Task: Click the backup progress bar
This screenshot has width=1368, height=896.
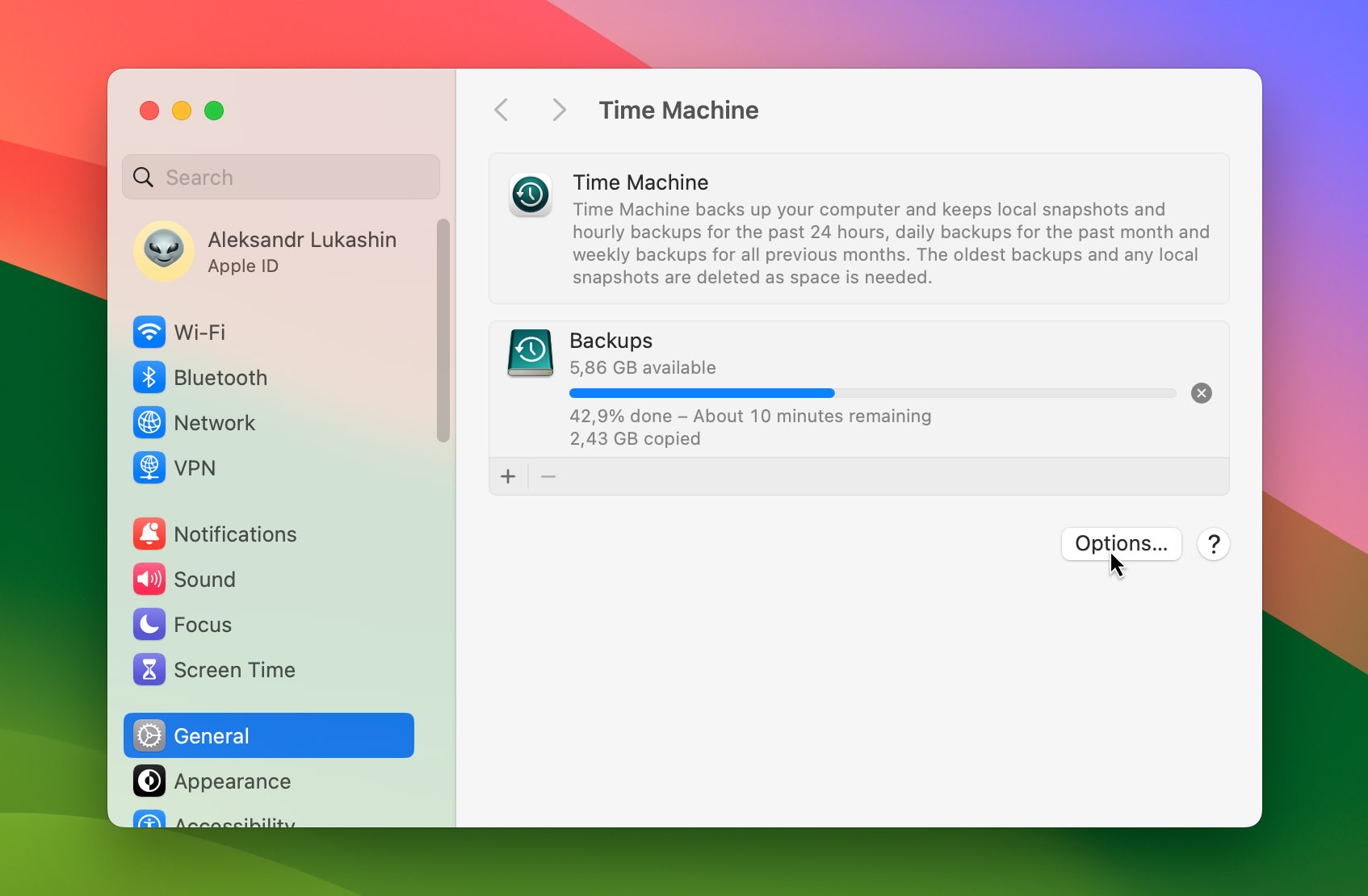Action: pyautogui.click(x=873, y=393)
